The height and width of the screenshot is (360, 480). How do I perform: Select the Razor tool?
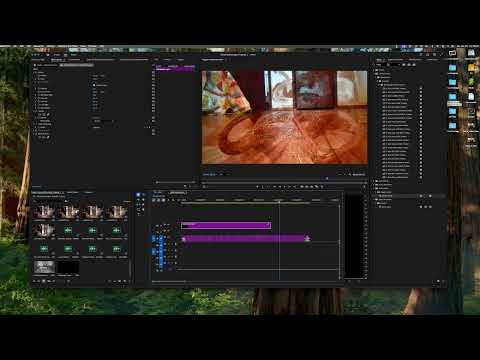tap(144, 200)
